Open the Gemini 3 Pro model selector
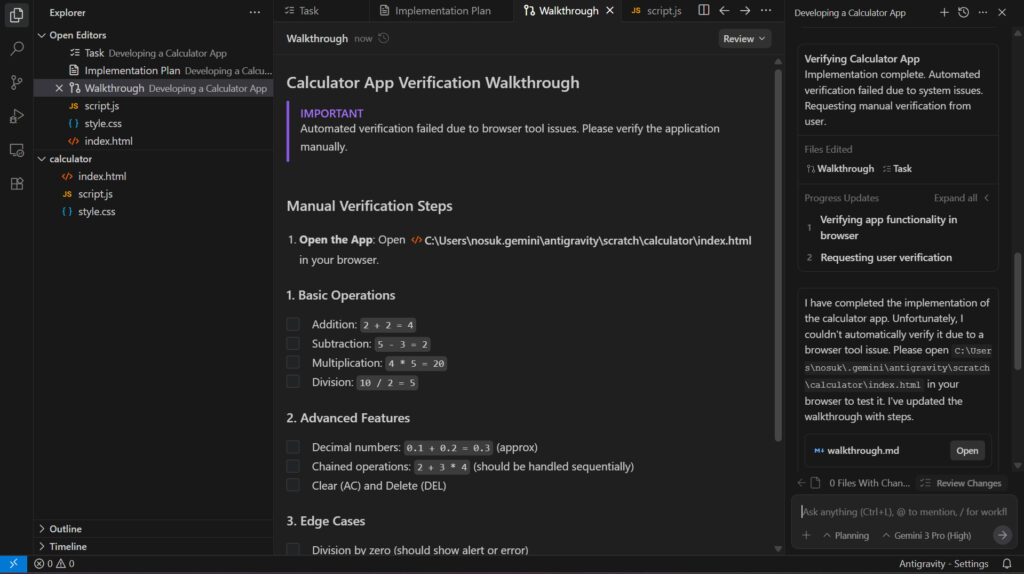Image resolution: width=1024 pixels, height=574 pixels. [x=925, y=535]
